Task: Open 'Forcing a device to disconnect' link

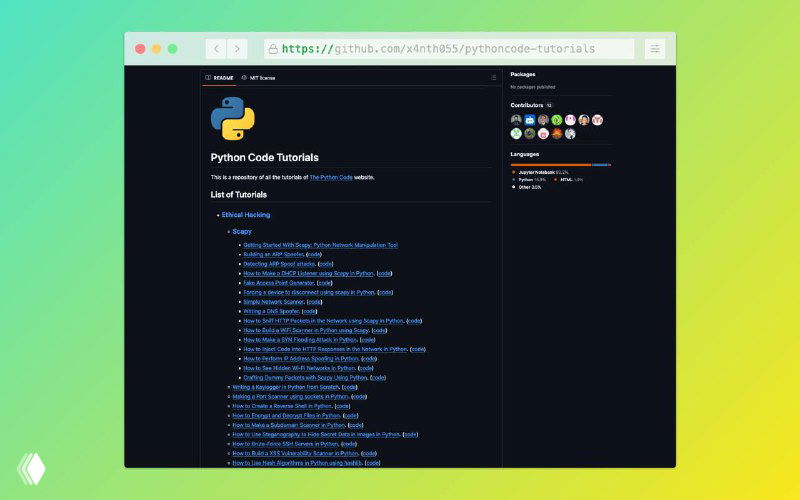Action: tap(309, 292)
